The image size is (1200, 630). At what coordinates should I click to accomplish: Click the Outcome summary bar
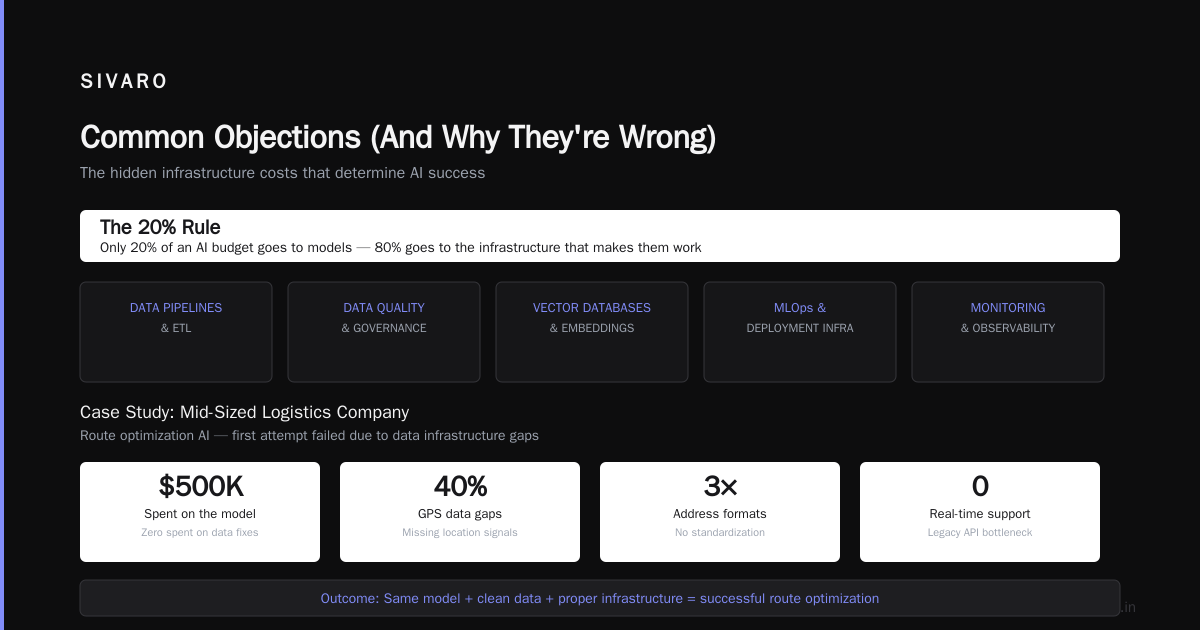coord(600,598)
